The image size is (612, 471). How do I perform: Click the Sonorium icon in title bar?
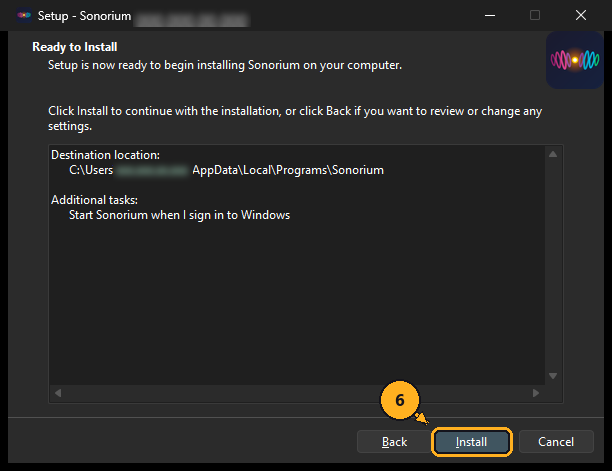point(24,15)
